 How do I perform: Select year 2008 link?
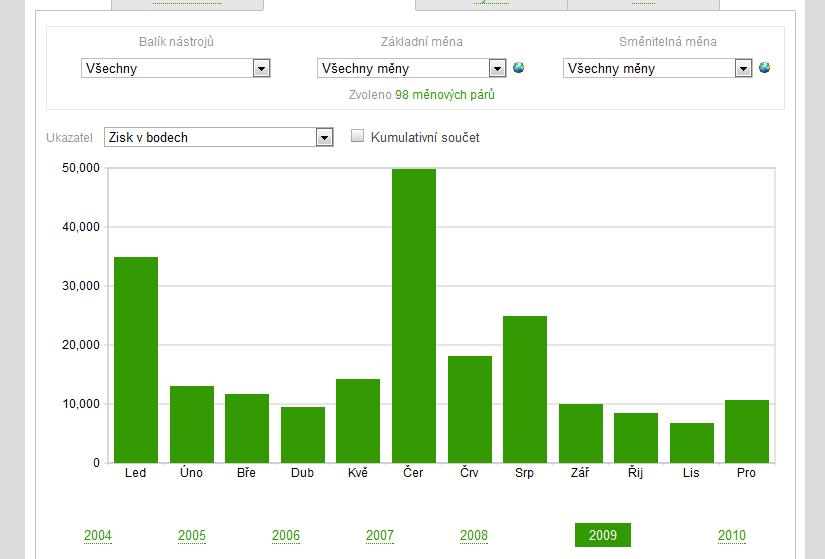474,535
